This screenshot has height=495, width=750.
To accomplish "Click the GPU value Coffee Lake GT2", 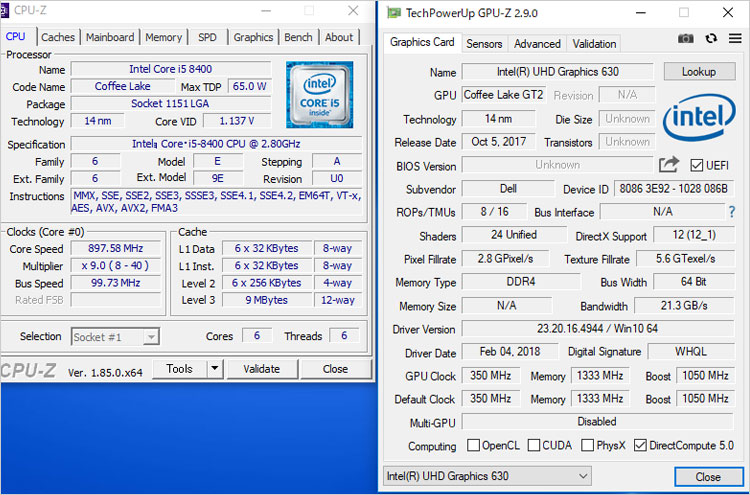I will (504, 95).
